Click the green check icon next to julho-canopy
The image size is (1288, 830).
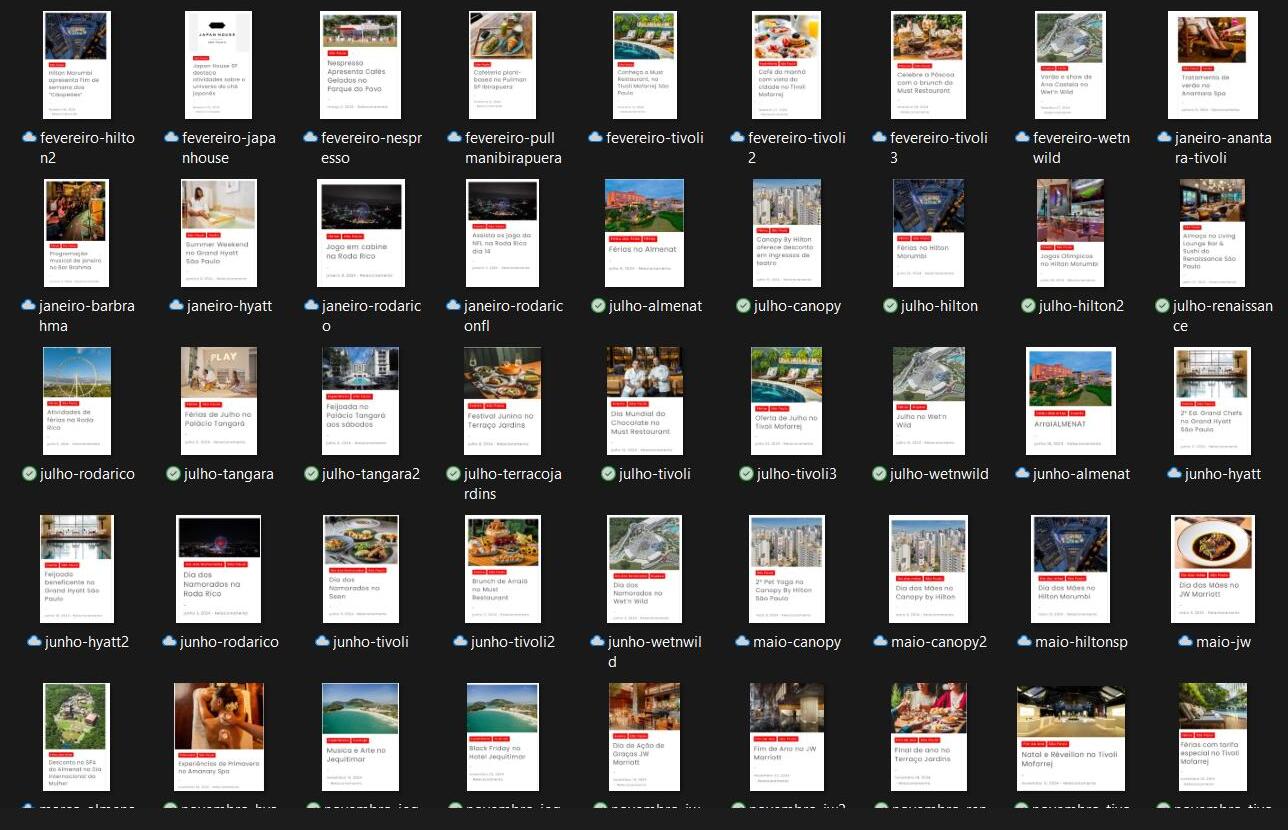click(x=743, y=306)
